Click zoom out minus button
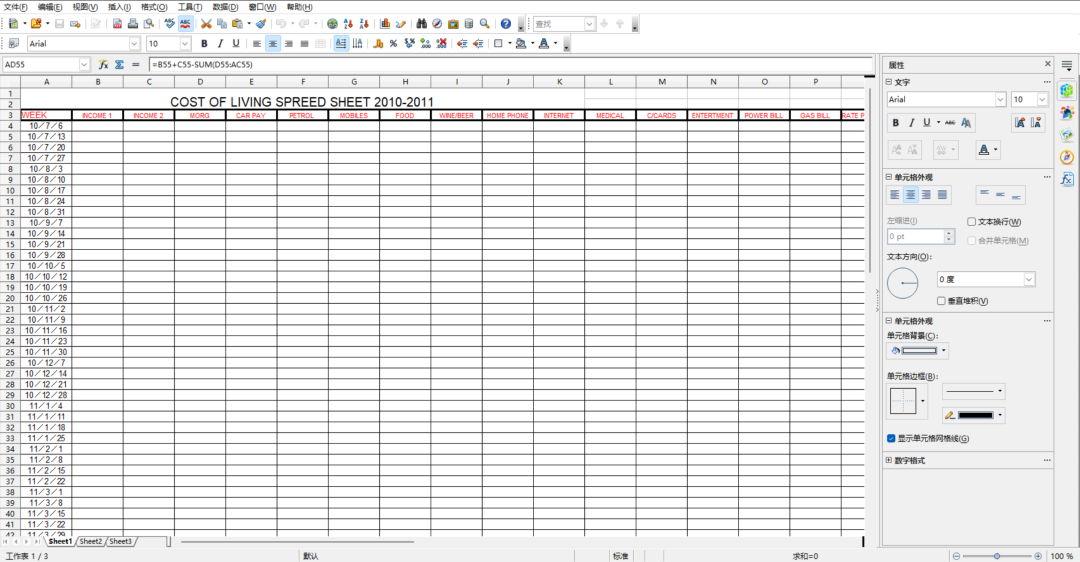This screenshot has width=1080, height=562. [956, 556]
